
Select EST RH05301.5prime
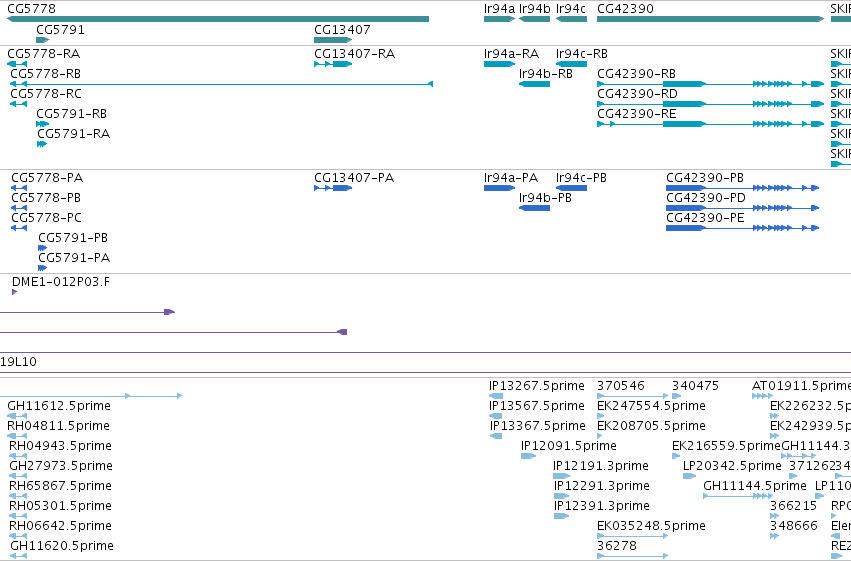tap(59, 506)
